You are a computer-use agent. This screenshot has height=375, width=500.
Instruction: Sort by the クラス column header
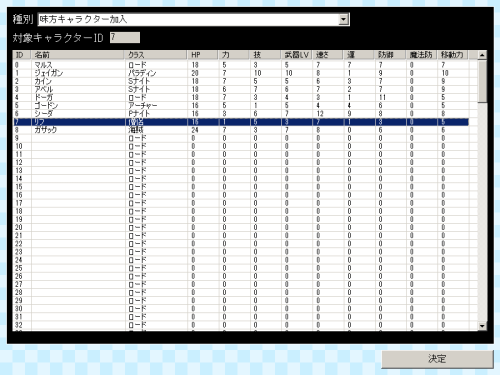pos(156,55)
